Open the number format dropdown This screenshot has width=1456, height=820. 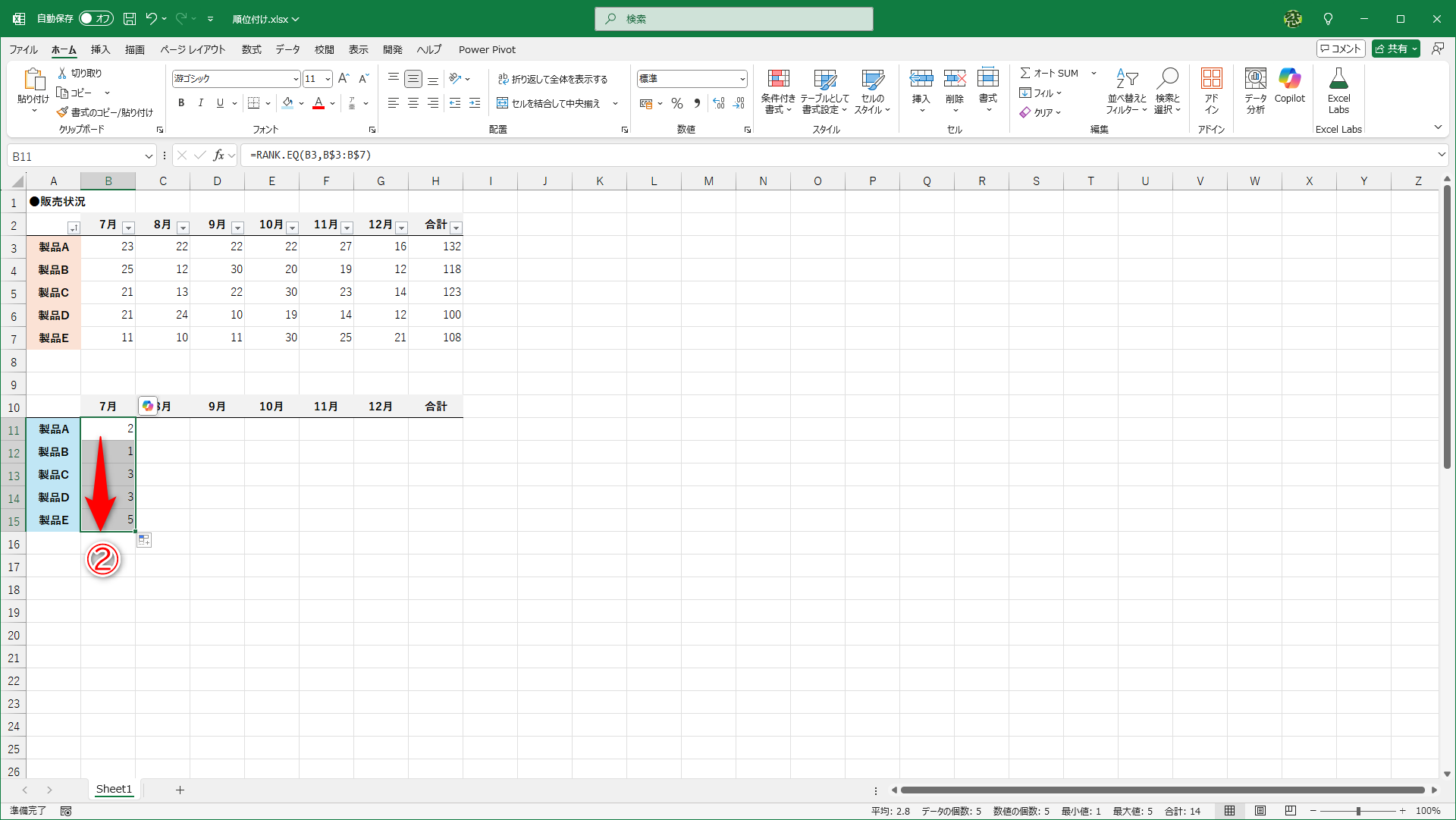coord(742,79)
